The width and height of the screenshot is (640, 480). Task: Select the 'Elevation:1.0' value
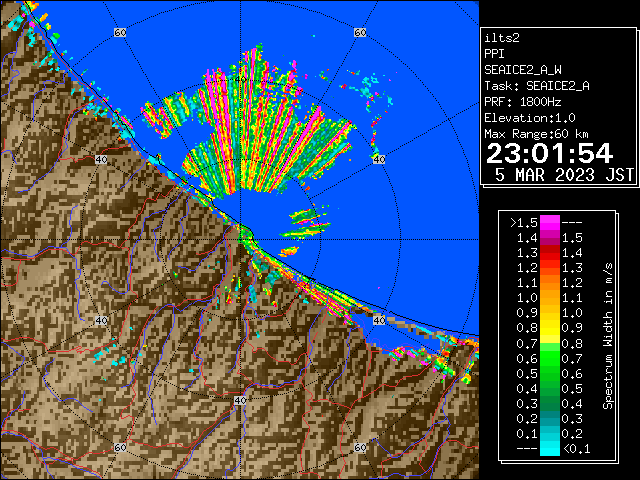pos(530,118)
